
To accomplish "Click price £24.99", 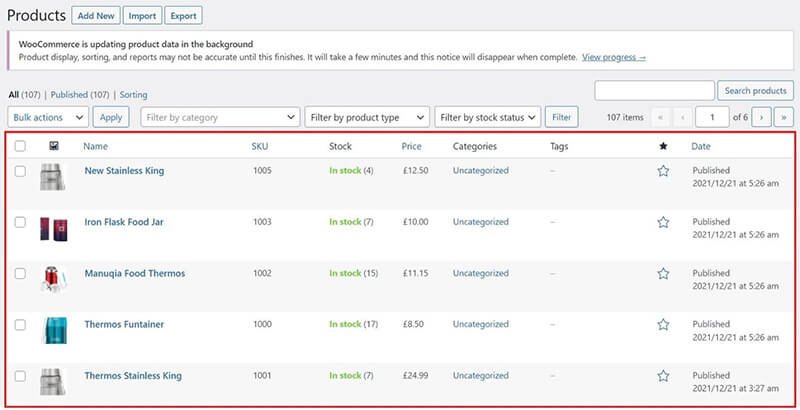I will [x=415, y=376].
